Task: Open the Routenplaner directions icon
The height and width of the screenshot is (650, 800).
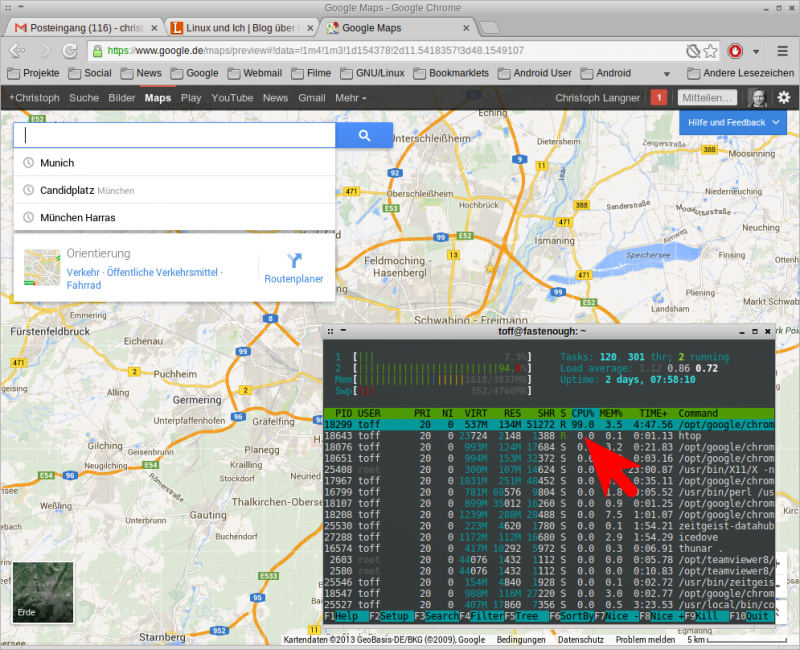Action: tap(293, 261)
